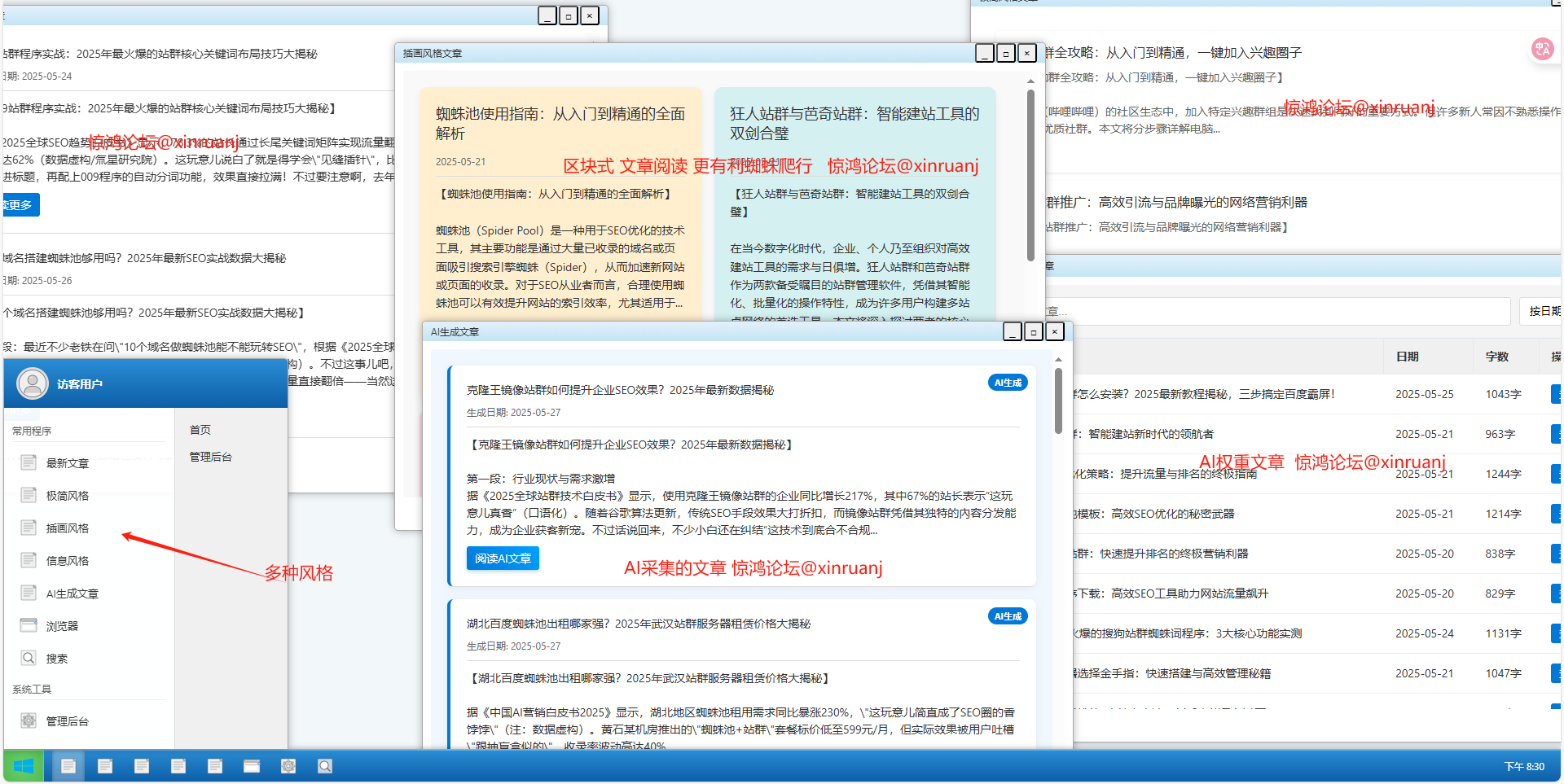This screenshot has height=784, width=1564.
Task: Click the 信息风格 document icon in start menu
Action: [x=29, y=560]
